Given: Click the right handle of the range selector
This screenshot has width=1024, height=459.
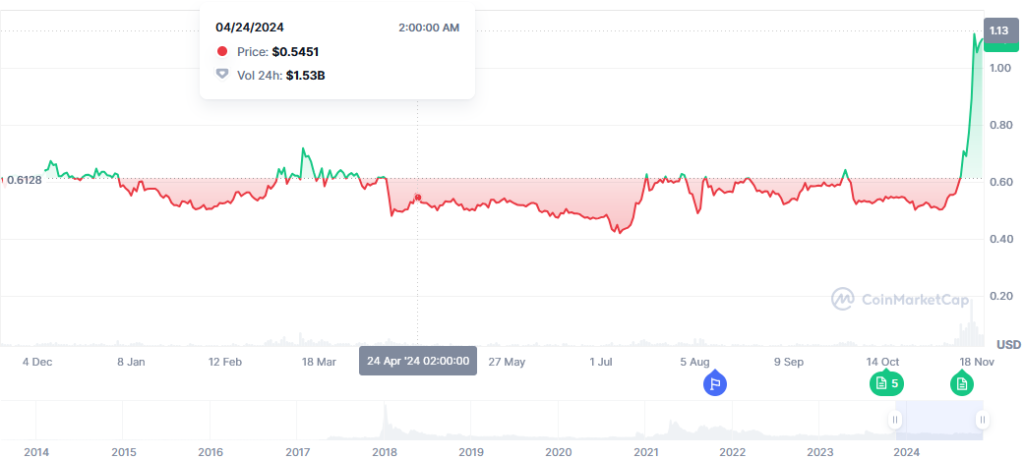Looking at the screenshot, I should (x=983, y=420).
